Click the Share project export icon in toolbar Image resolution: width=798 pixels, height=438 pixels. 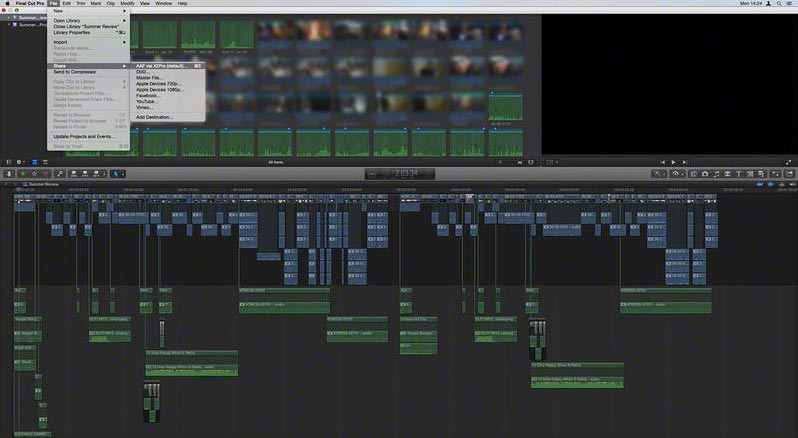click(789, 174)
